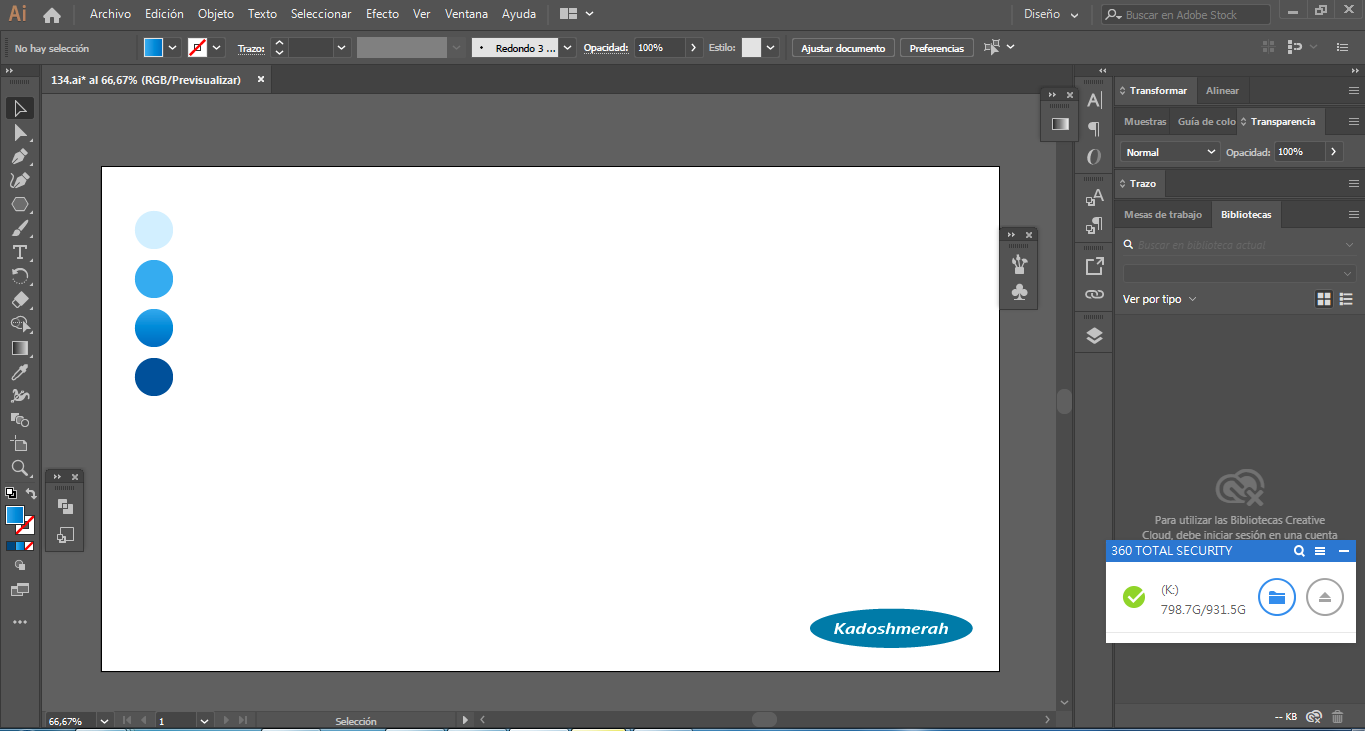Screen dimensions: 1365x731
Task: Open stroke weight dropdown
Action: pyautogui.click(x=342, y=47)
